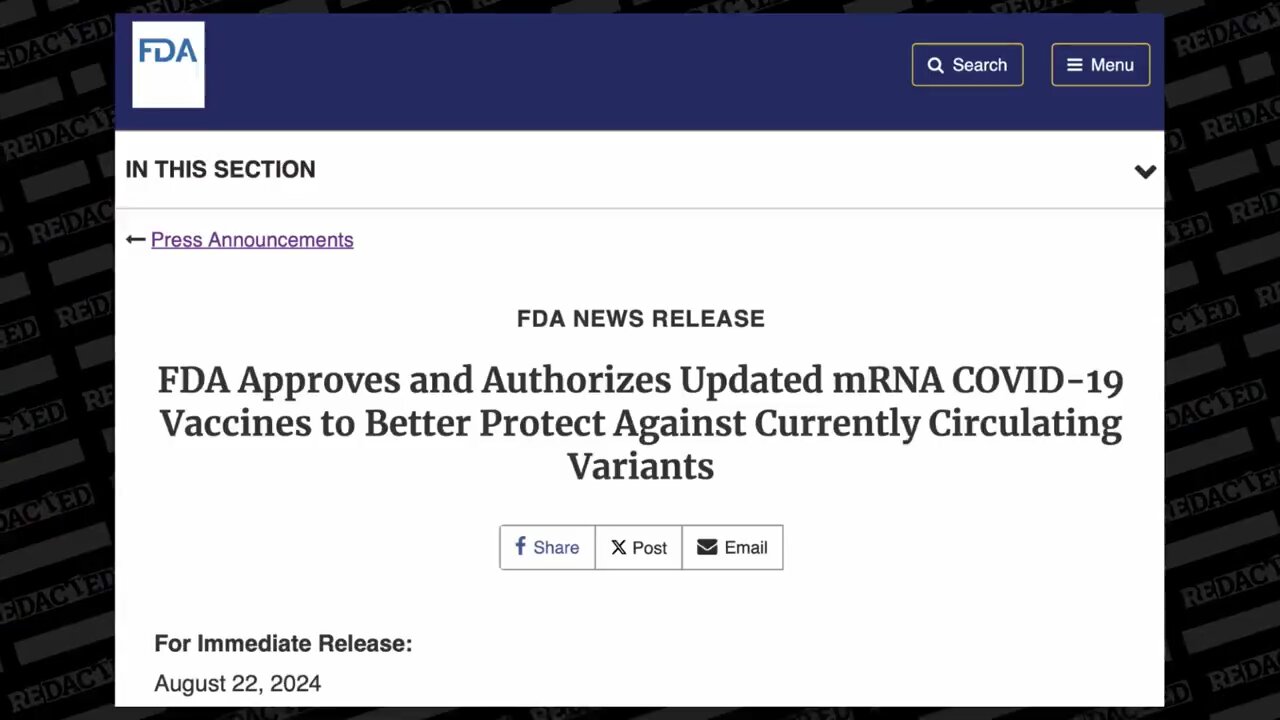Click the August 22, 2024 date

238,684
